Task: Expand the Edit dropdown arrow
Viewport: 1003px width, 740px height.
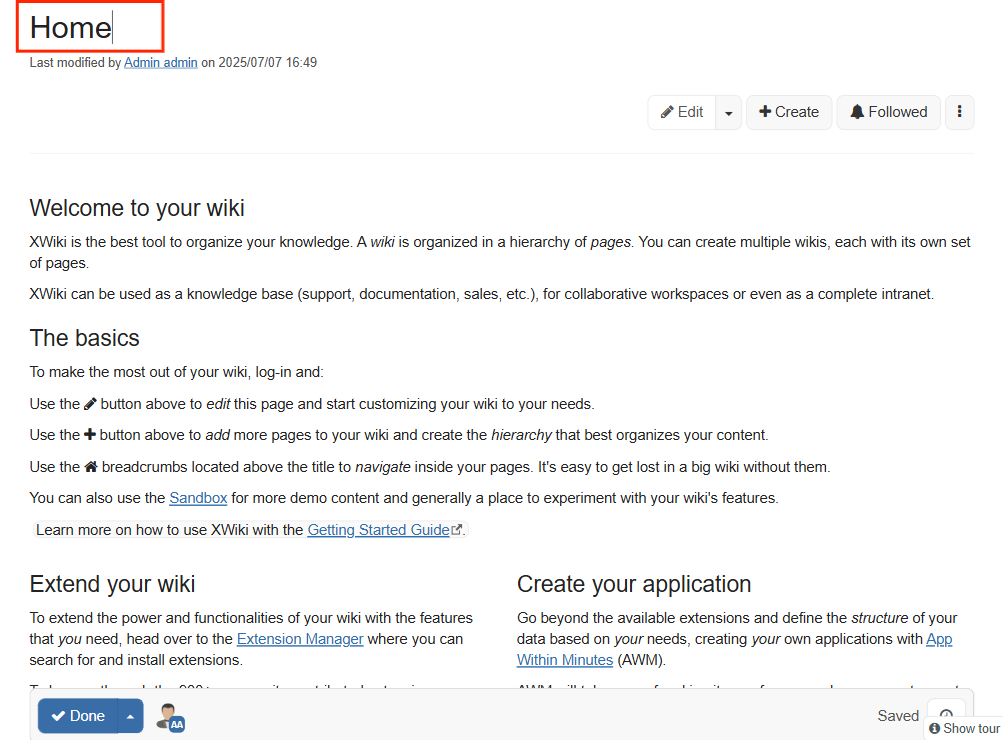Action: pos(729,113)
